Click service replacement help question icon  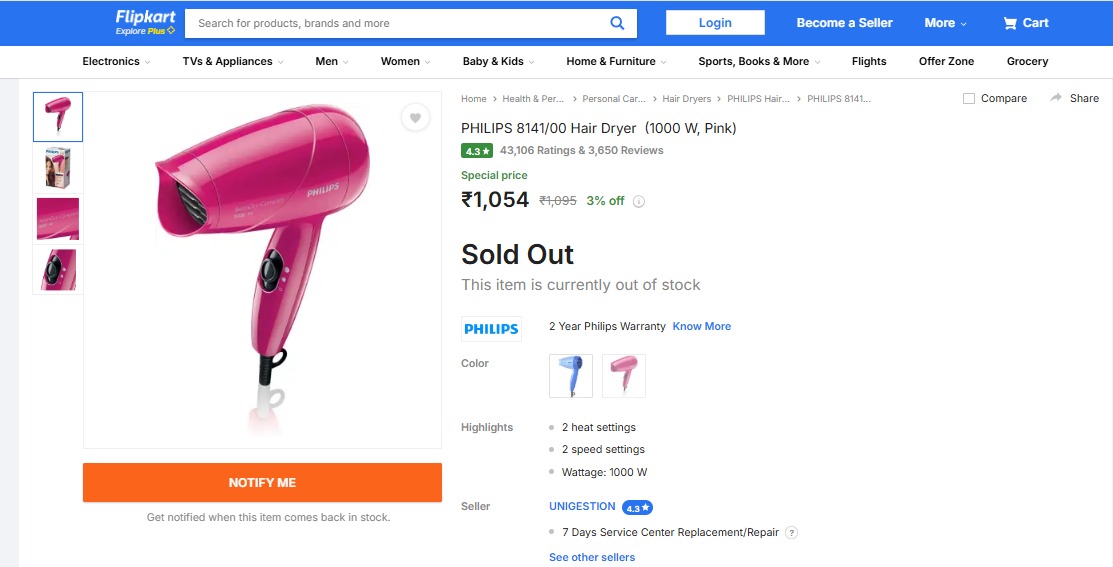[791, 533]
